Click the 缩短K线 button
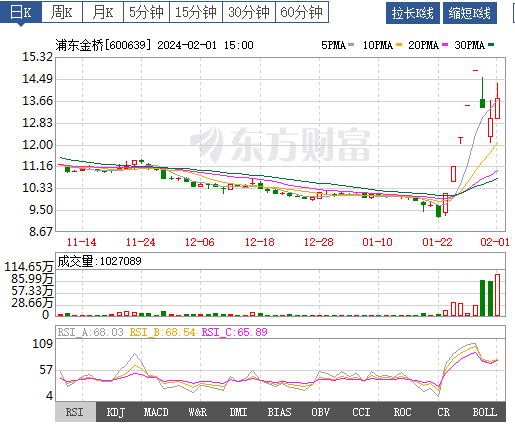The height and width of the screenshot is (432, 515). pos(470,13)
